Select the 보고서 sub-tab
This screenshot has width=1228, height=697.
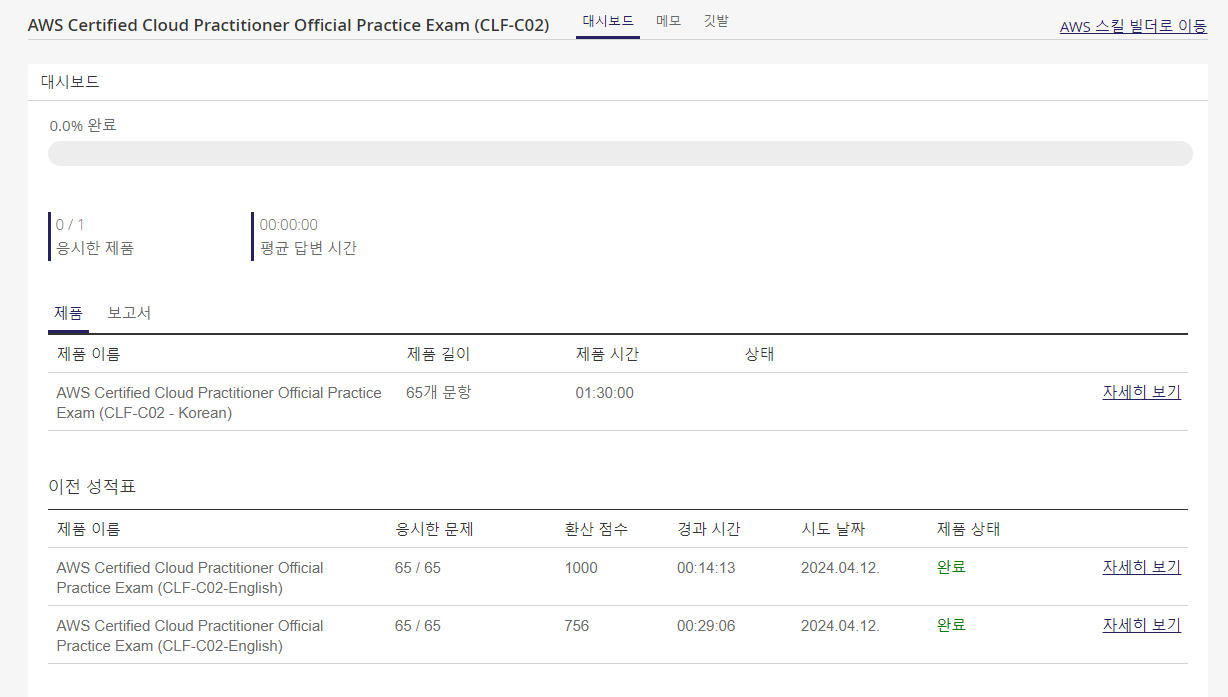pos(129,313)
